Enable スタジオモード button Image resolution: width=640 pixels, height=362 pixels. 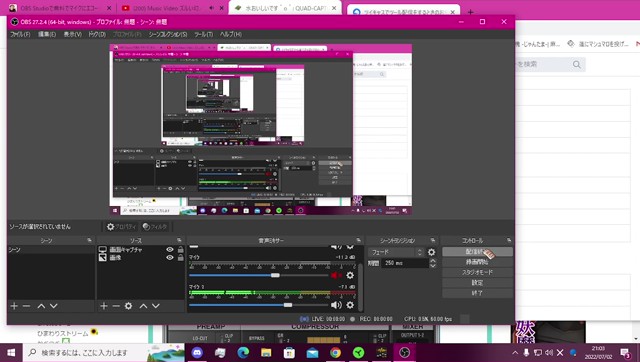pos(477,272)
